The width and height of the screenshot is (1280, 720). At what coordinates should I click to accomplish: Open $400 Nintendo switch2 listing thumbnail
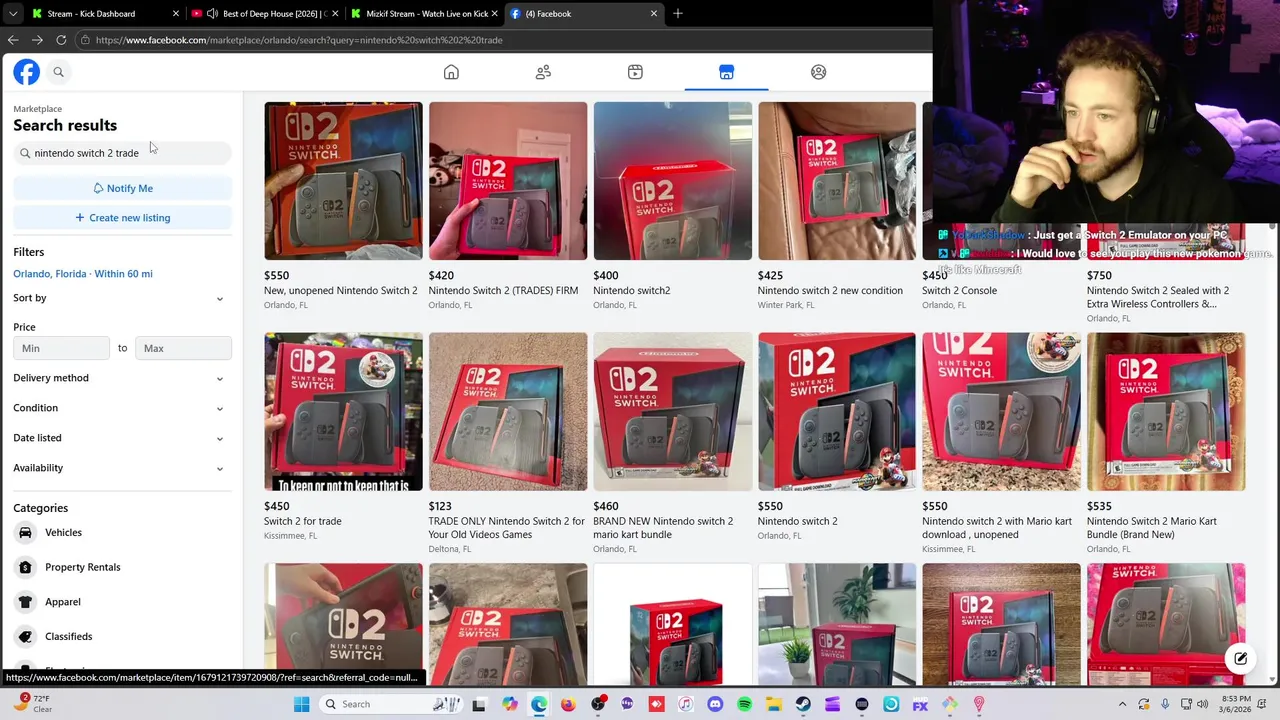(x=673, y=181)
